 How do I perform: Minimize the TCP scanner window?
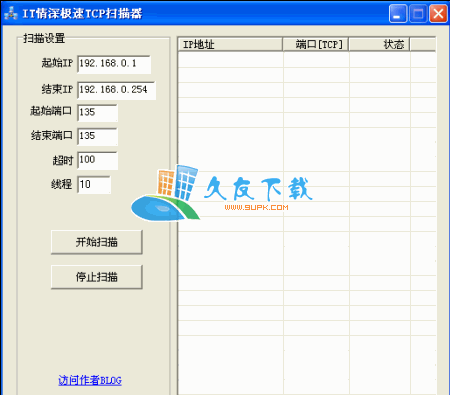(398, 14)
